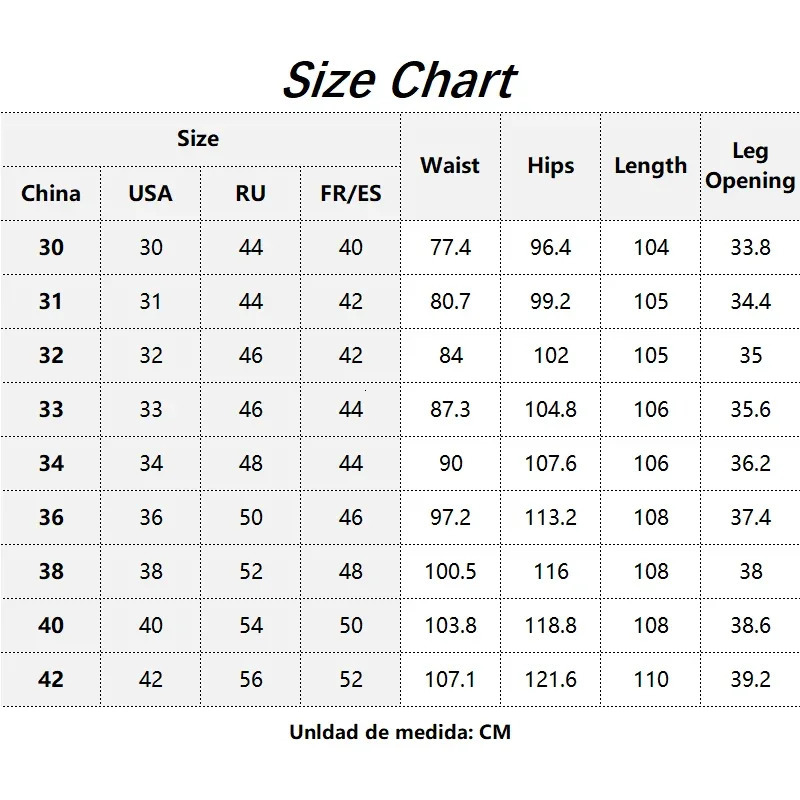Click the merged Size header cell

[x=198, y=139]
